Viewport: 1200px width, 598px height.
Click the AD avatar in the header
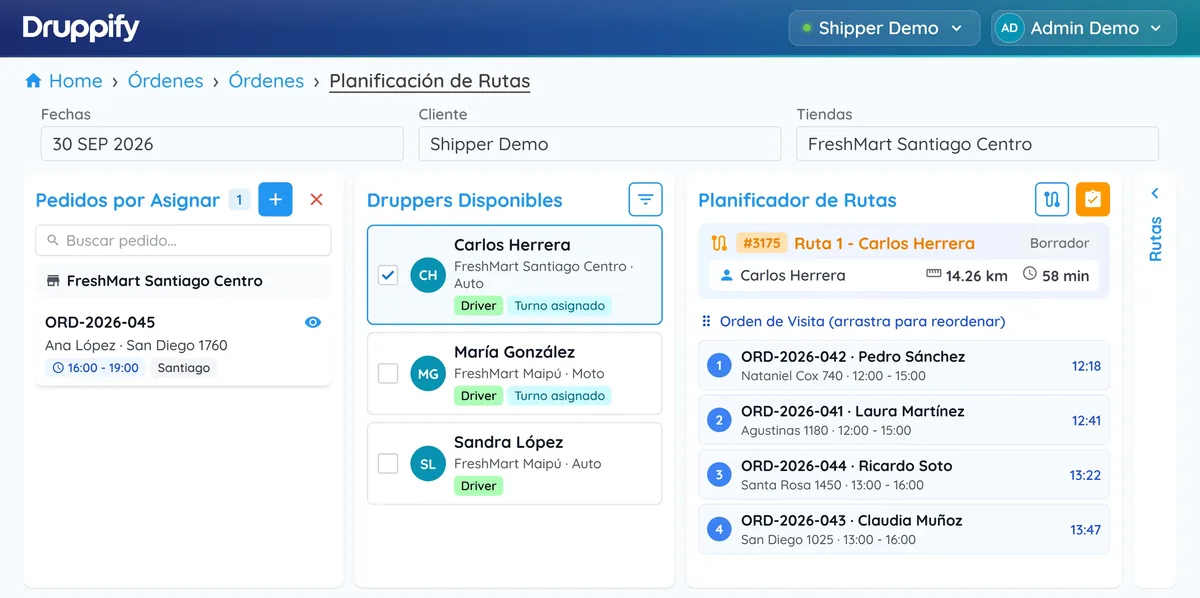(x=1010, y=28)
